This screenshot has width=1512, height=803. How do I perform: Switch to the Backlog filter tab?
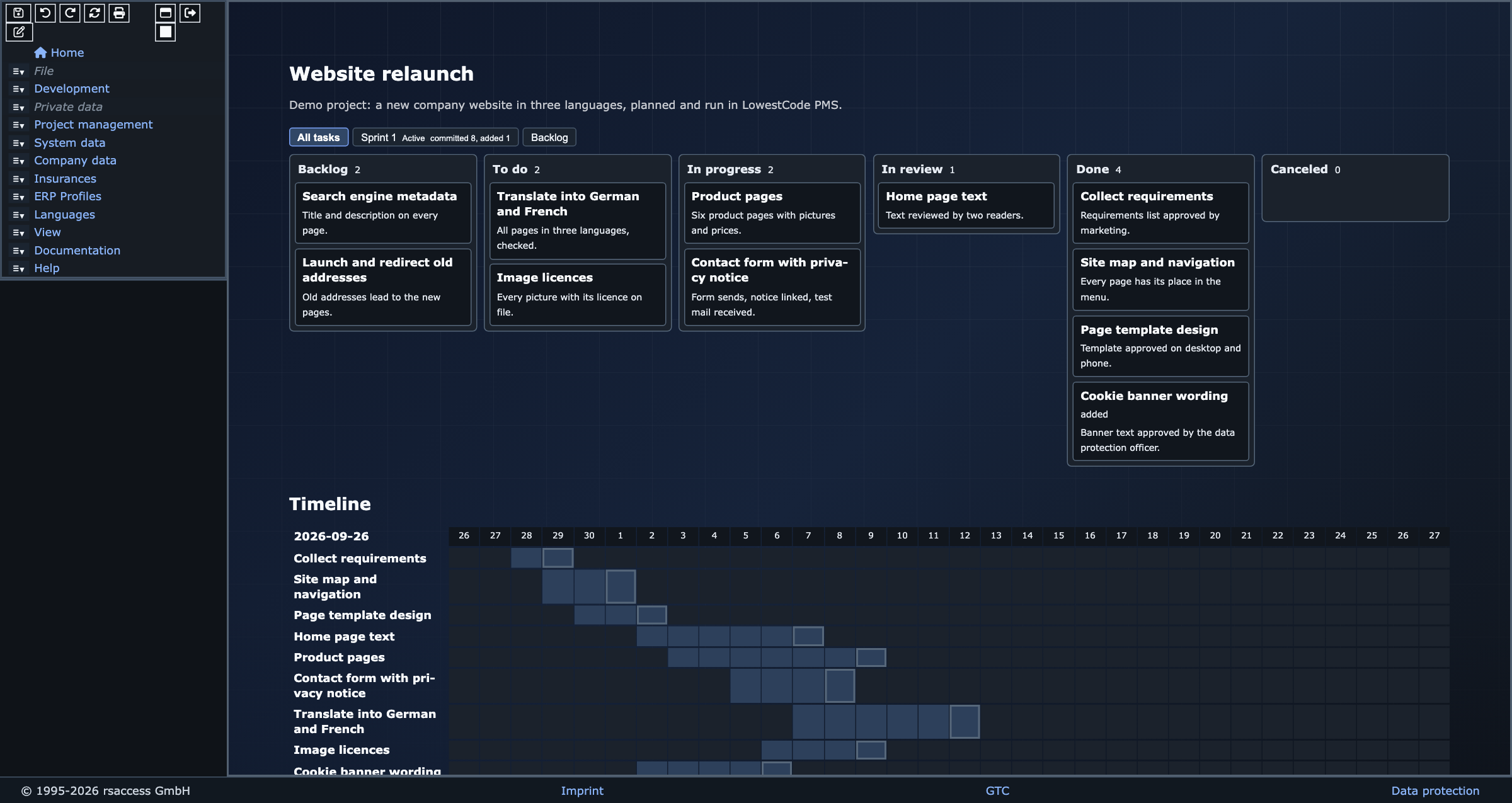549,137
